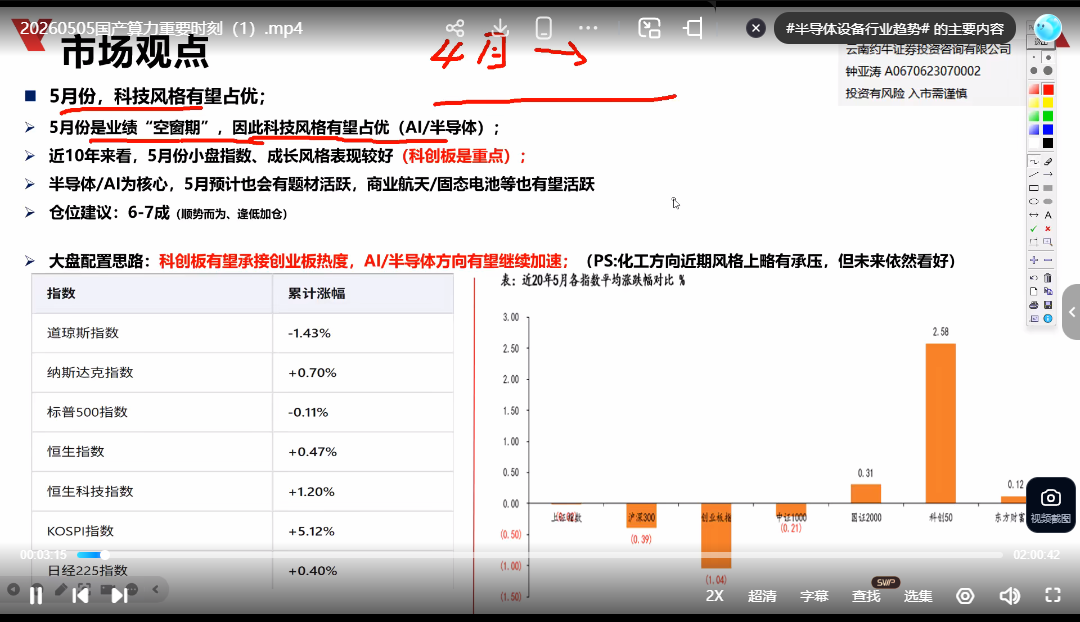Click the blue plus icon in annotation toolbar
Viewport: 1080px width, 622px height.
pos(1034,260)
